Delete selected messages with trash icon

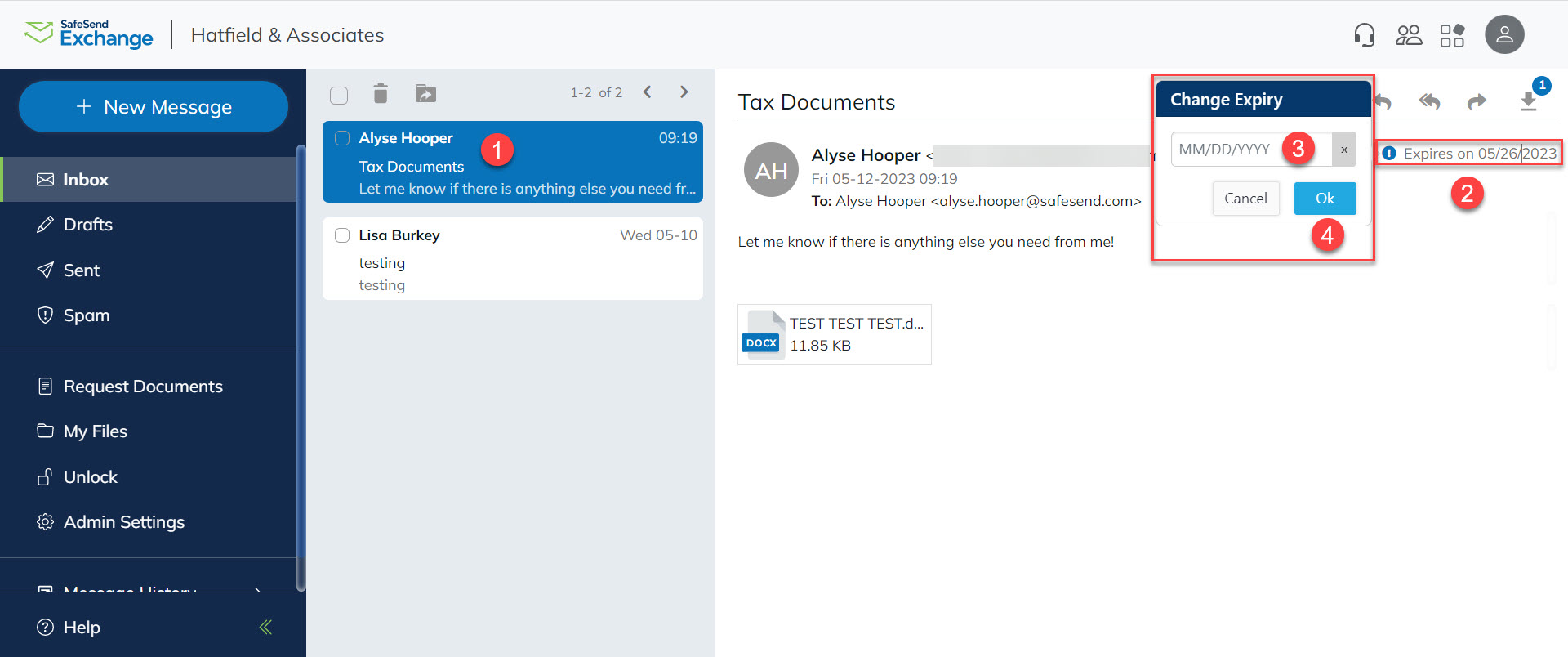[381, 94]
